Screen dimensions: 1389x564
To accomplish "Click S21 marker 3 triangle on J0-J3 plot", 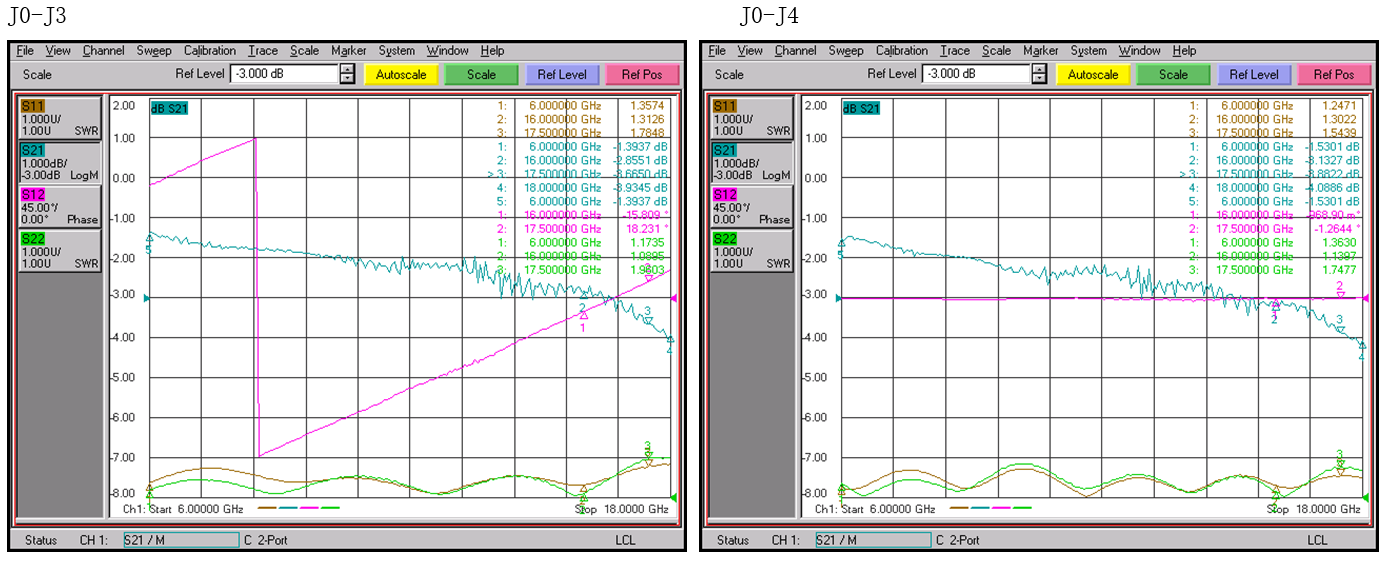I will pyautogui.click(x=648, y=320).
